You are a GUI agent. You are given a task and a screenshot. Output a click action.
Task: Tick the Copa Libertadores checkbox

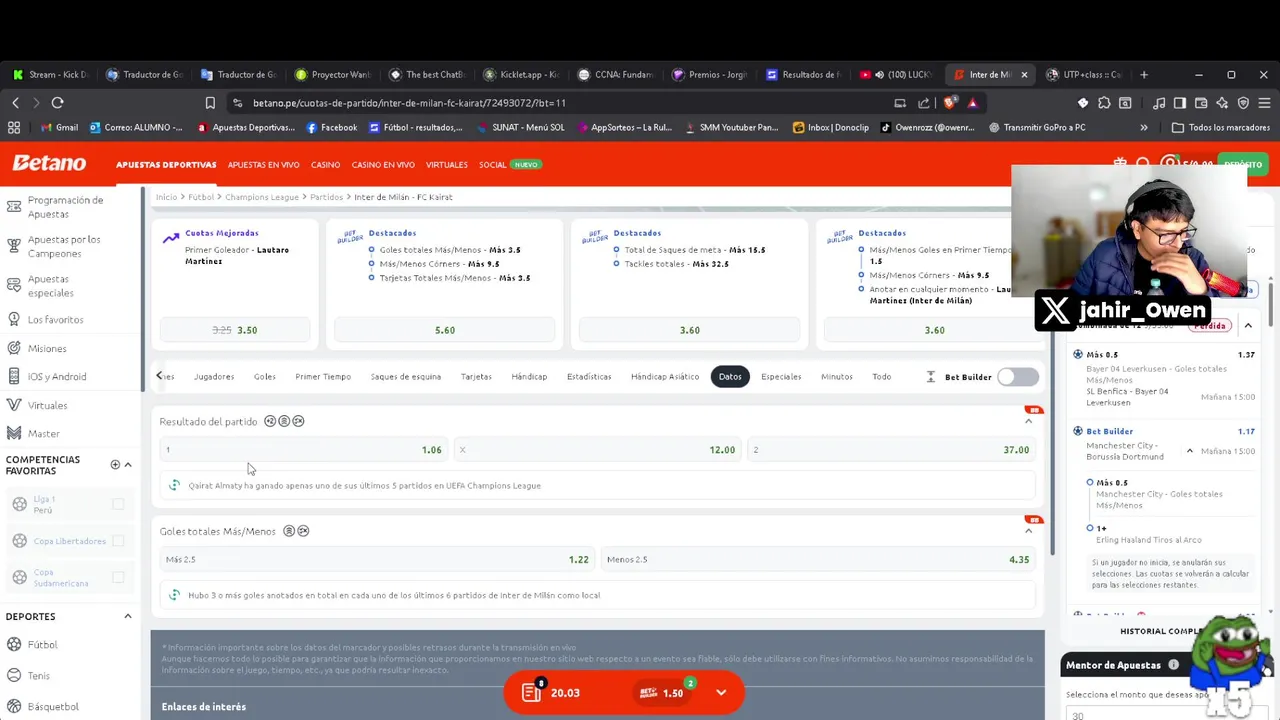click(x=118, y=541)
